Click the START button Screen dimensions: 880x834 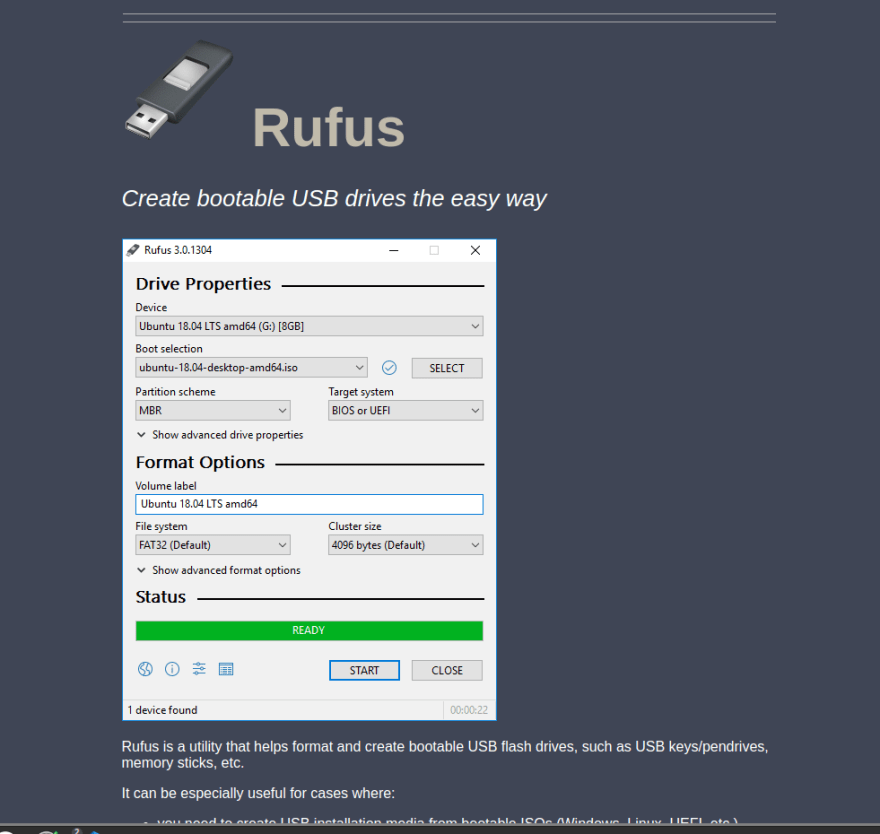pos(364,670)
